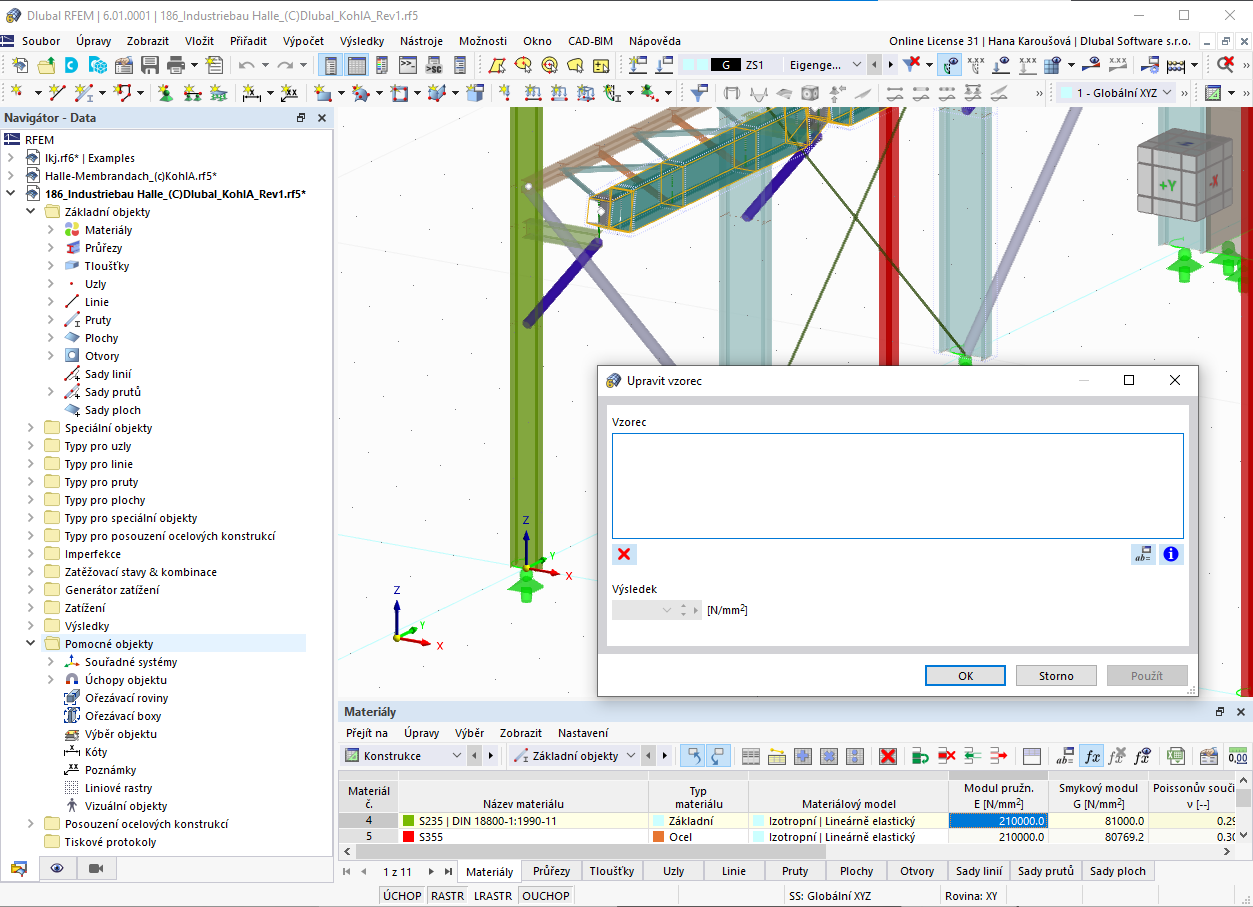Click the new nodal support icon
This screenshot has width=1253, height=907.
(x=165, y=93)
